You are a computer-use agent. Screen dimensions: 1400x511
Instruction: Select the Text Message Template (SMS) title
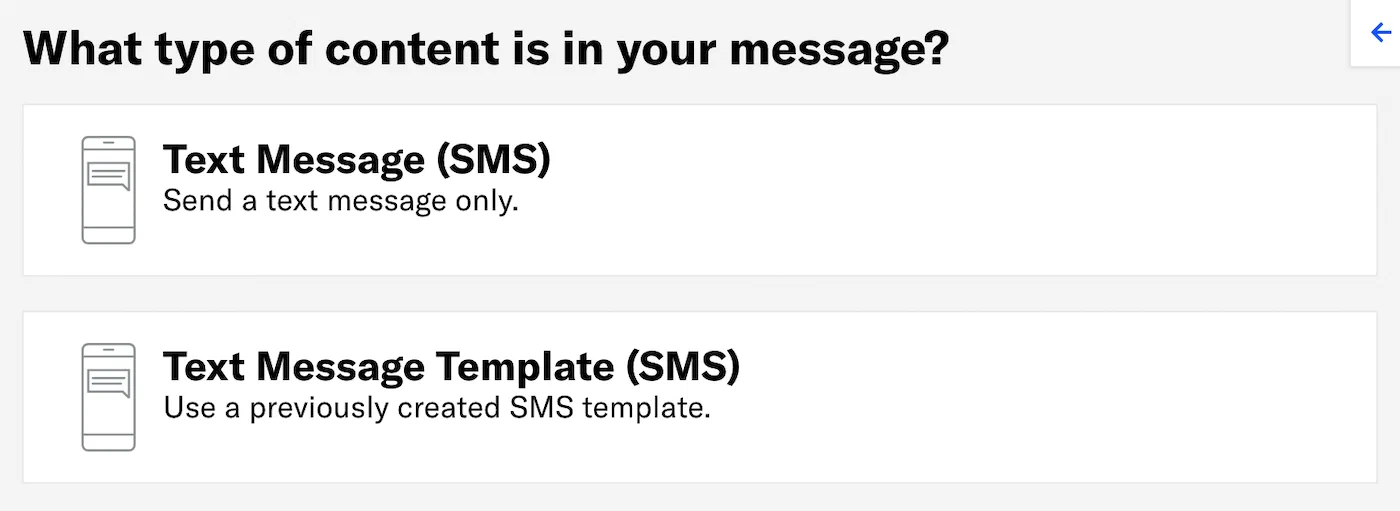tap(451, 367)
